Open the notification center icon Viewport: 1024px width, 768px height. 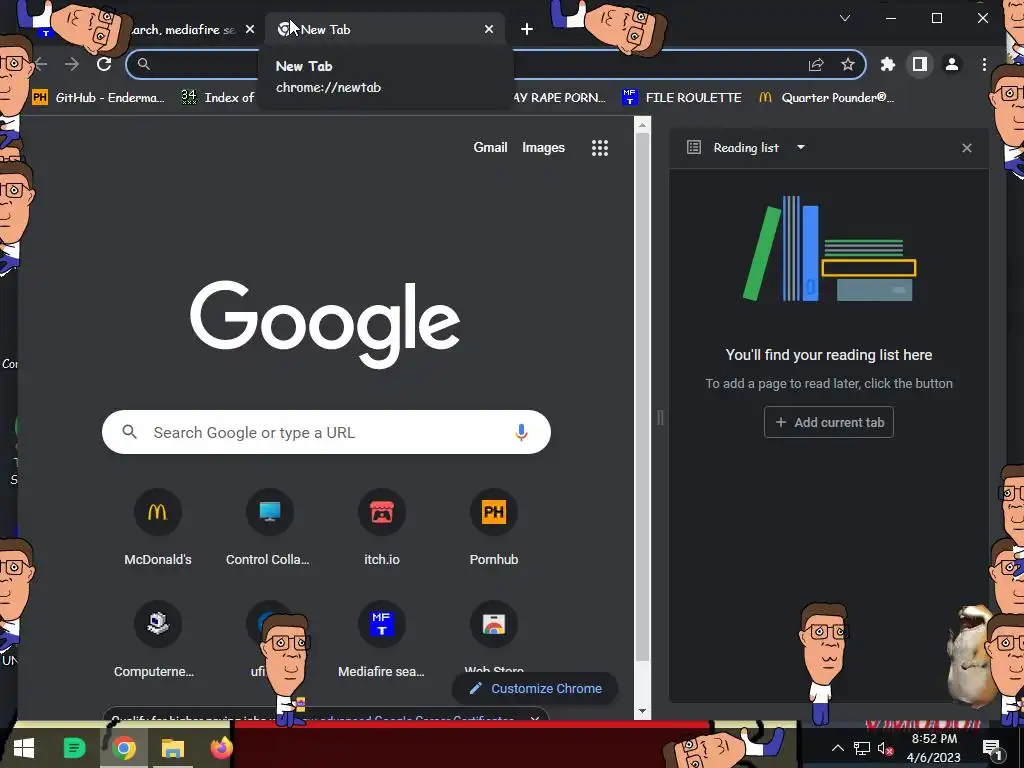pos(992,748)
